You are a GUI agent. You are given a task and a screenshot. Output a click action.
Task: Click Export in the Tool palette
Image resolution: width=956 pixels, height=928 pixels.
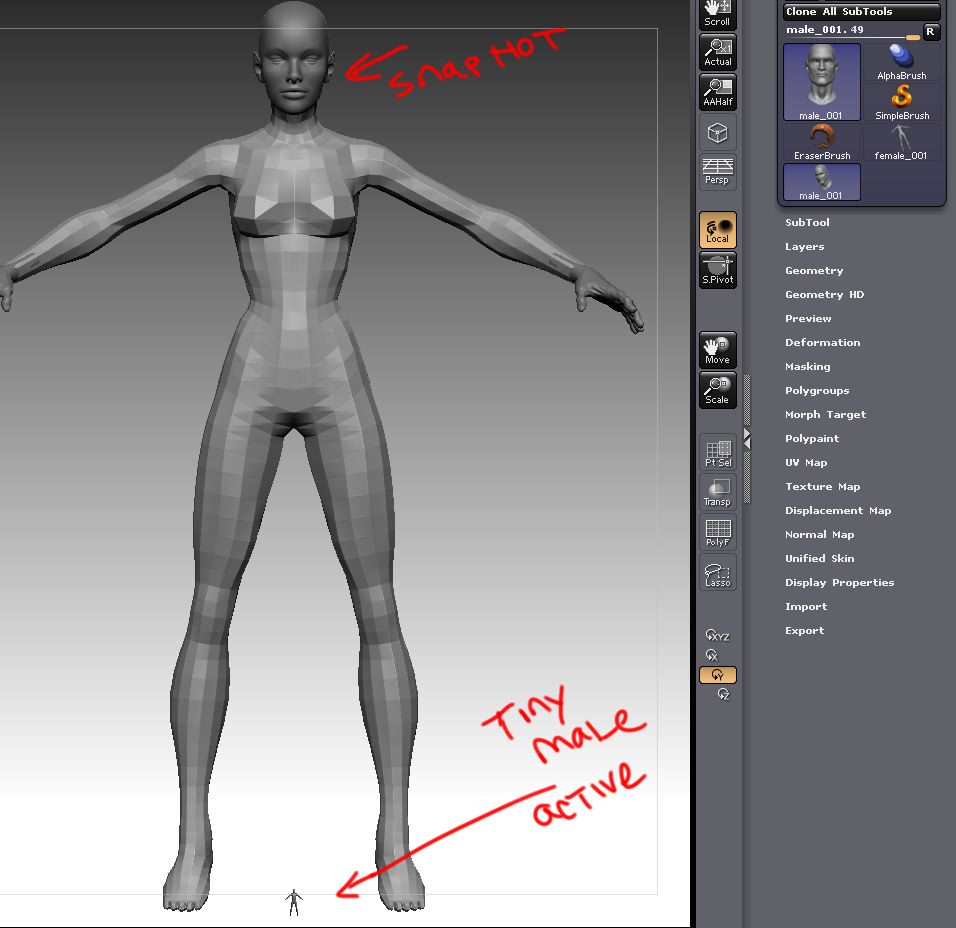(x=804, y=630)
